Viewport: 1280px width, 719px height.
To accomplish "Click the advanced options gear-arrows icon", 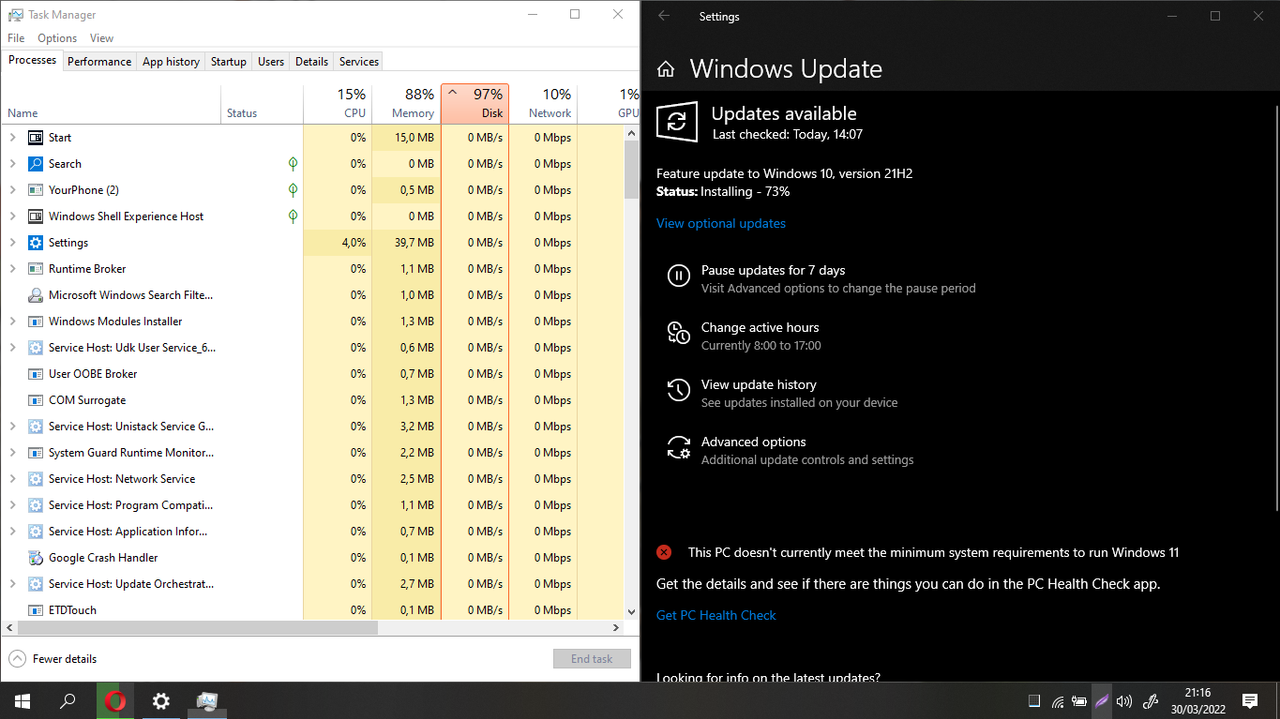I will point(678,447).
